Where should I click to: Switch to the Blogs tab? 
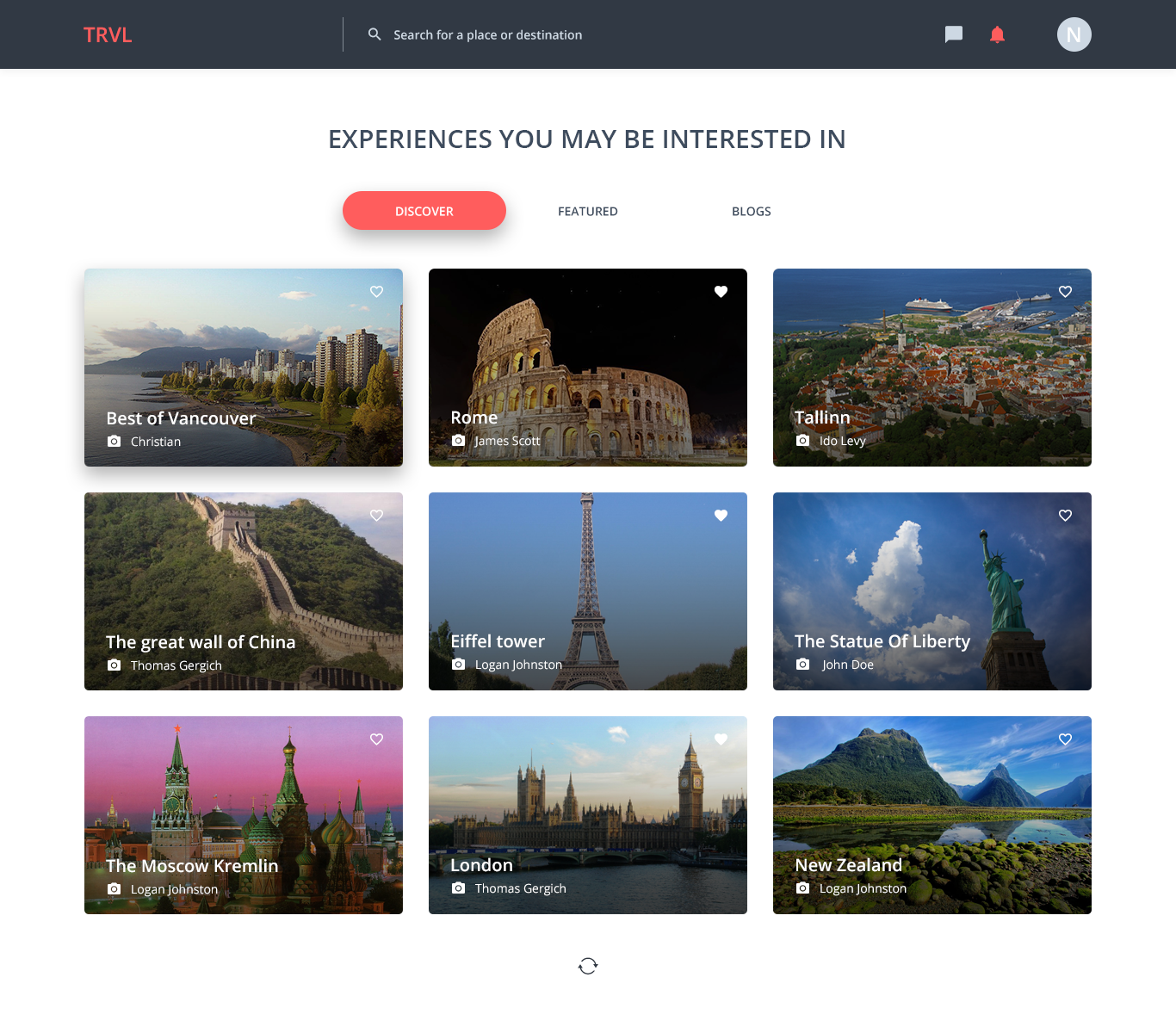(752, 211)
